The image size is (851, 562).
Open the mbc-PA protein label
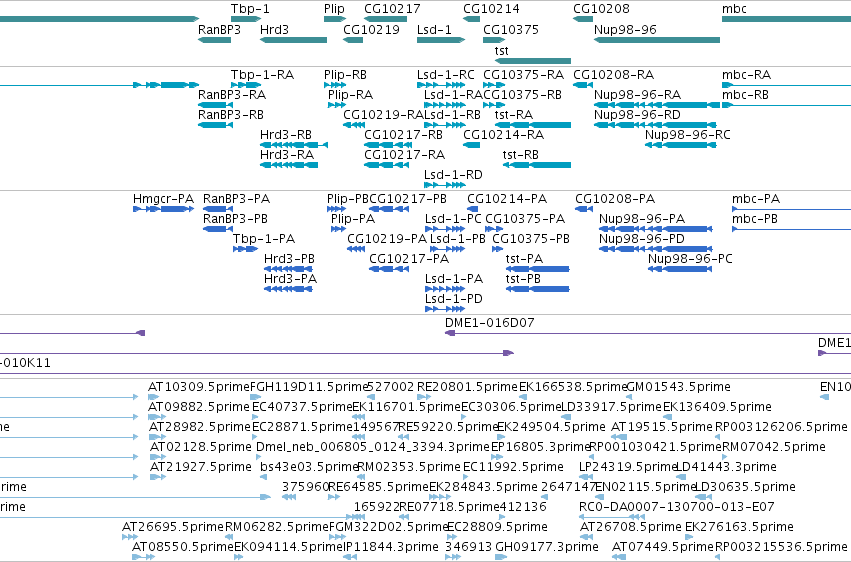pyautogui.click(x=755, y=199)
